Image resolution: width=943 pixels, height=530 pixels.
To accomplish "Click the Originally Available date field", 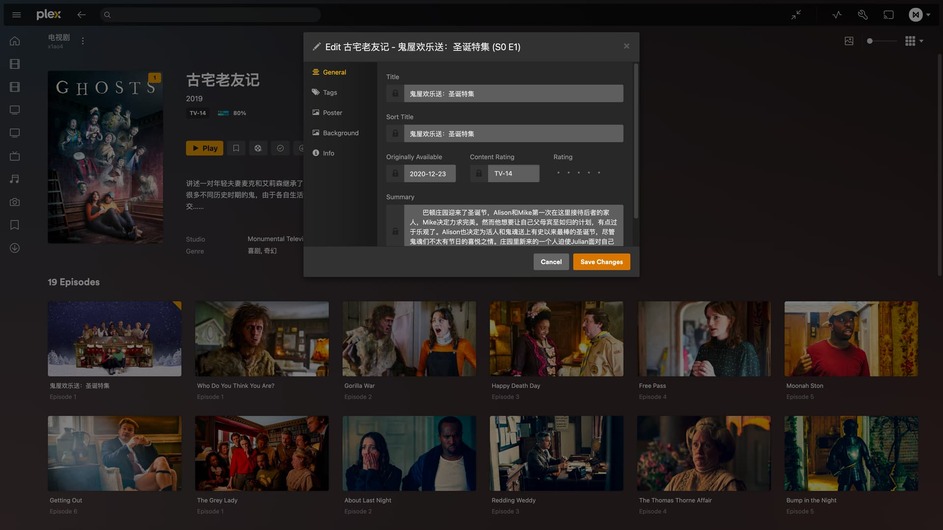I will tap(429, 173).
